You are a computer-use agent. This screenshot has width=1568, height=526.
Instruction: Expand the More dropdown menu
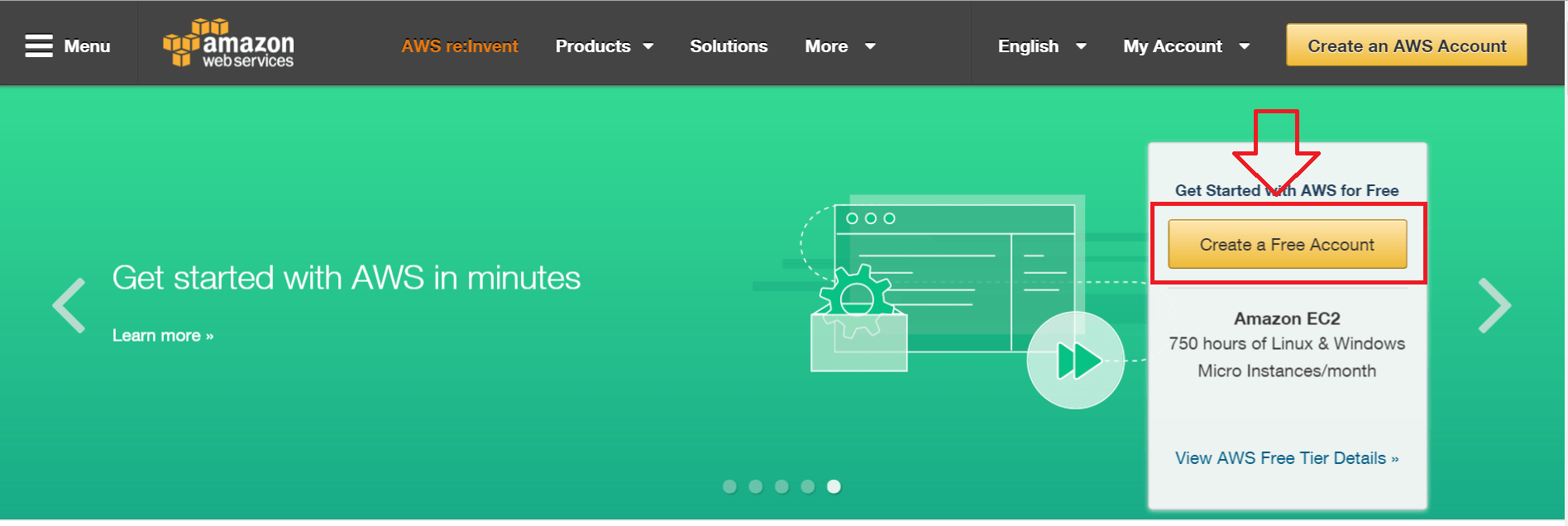coord(840,46)
